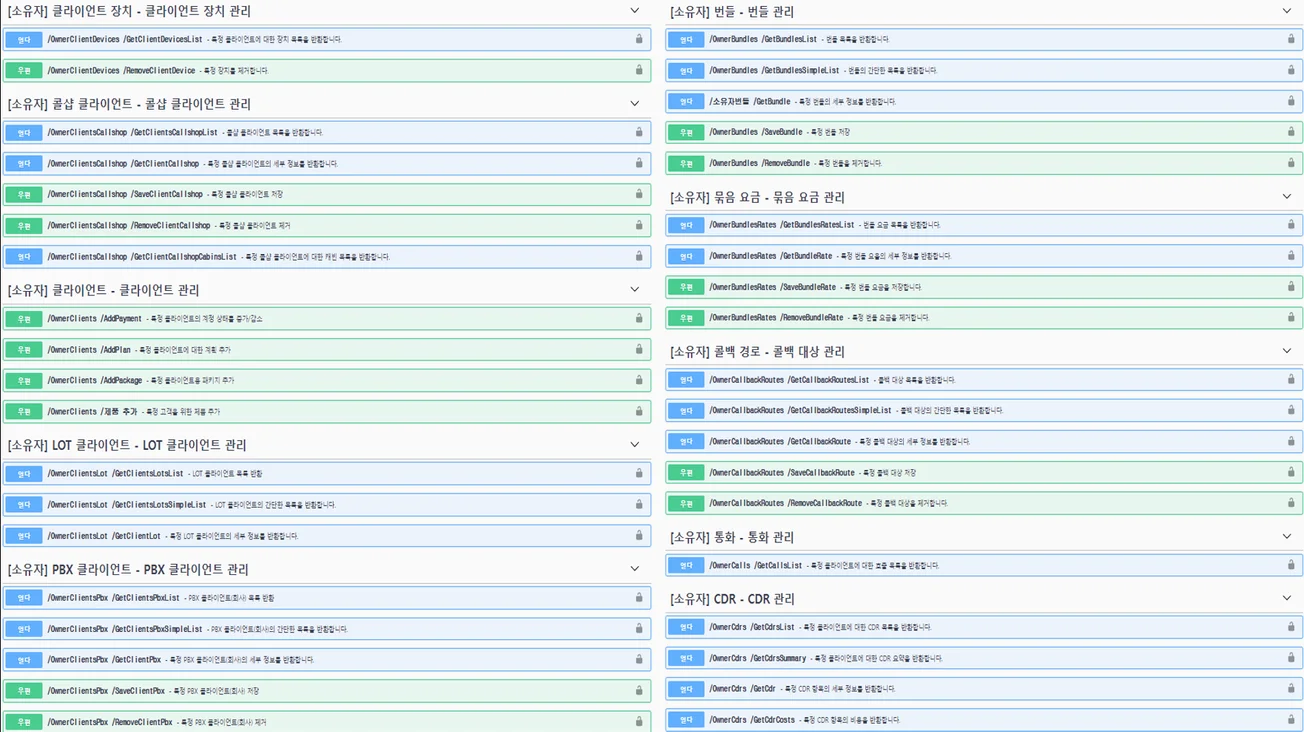Screen dimensions: 1304x732
Task: Click the lock icon on GetCallsList row
Action: click(x=1291, y=565)
